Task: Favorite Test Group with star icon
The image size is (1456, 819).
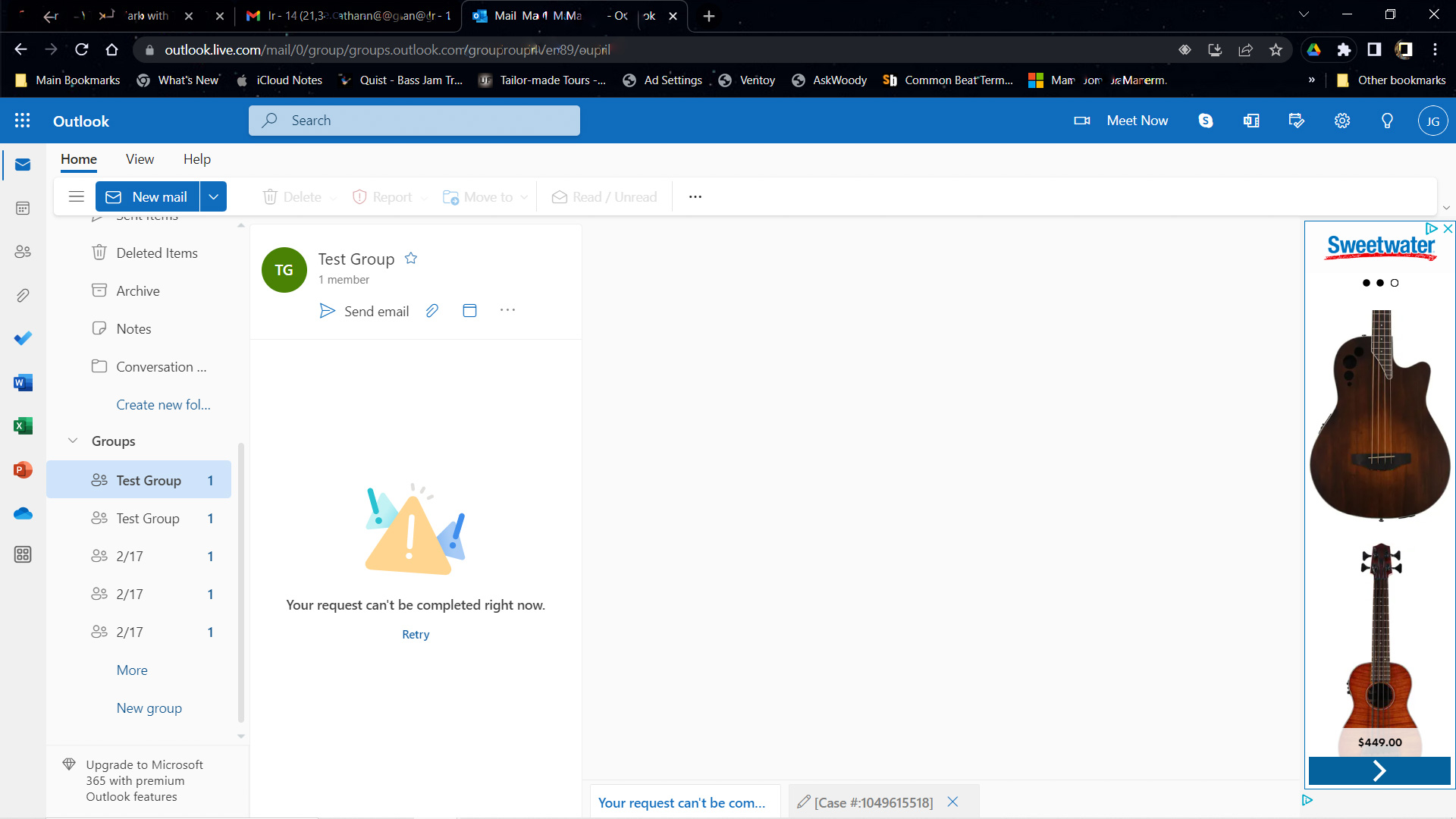Action: [x=411, y=259]
